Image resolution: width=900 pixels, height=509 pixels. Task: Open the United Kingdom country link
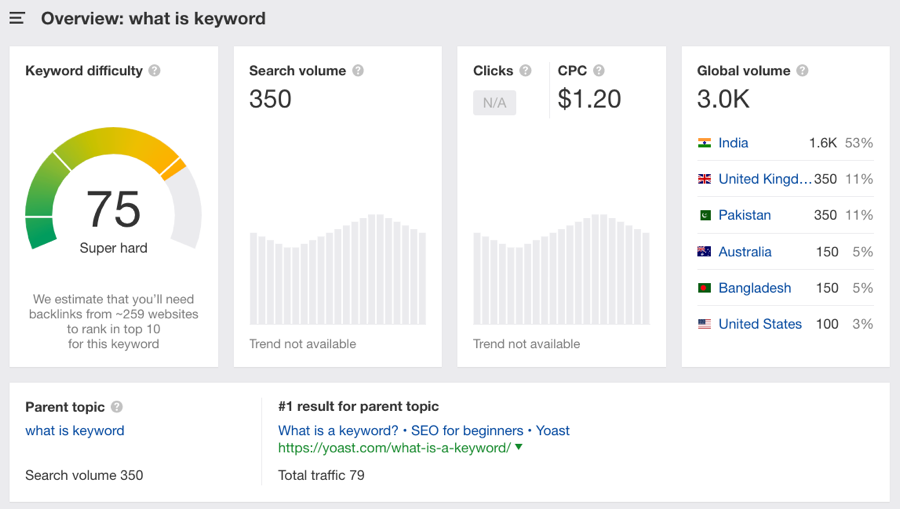click(x=765, y=179)
